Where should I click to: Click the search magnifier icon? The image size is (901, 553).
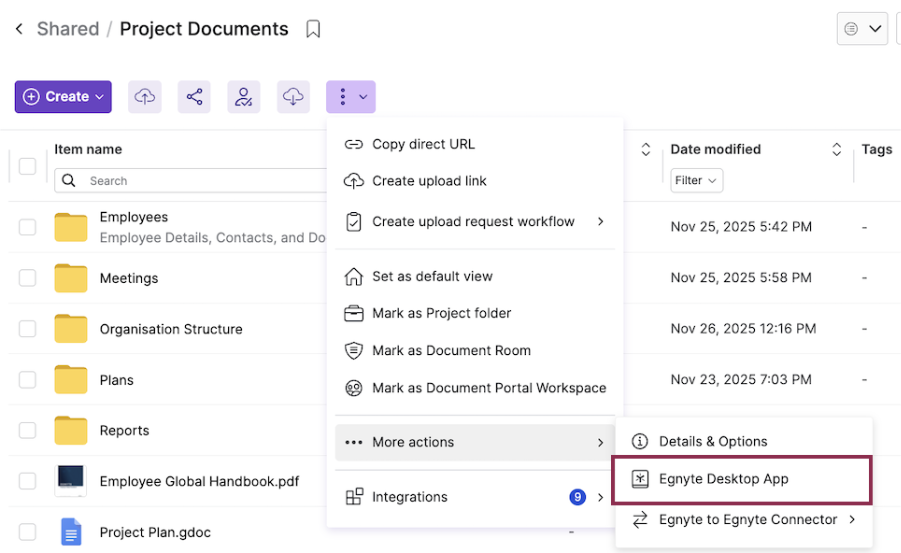click(69, 181)
